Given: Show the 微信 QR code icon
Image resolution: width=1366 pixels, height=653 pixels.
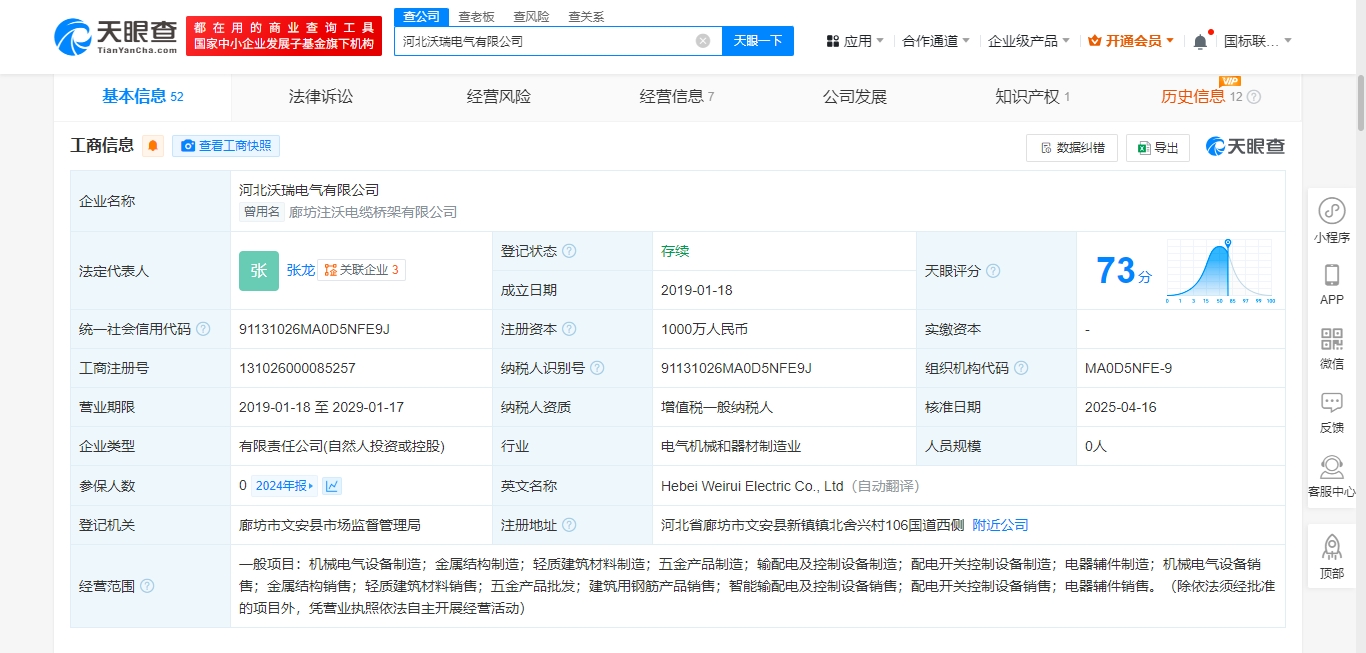Looking at the screenshot, I should (1332, 349).
